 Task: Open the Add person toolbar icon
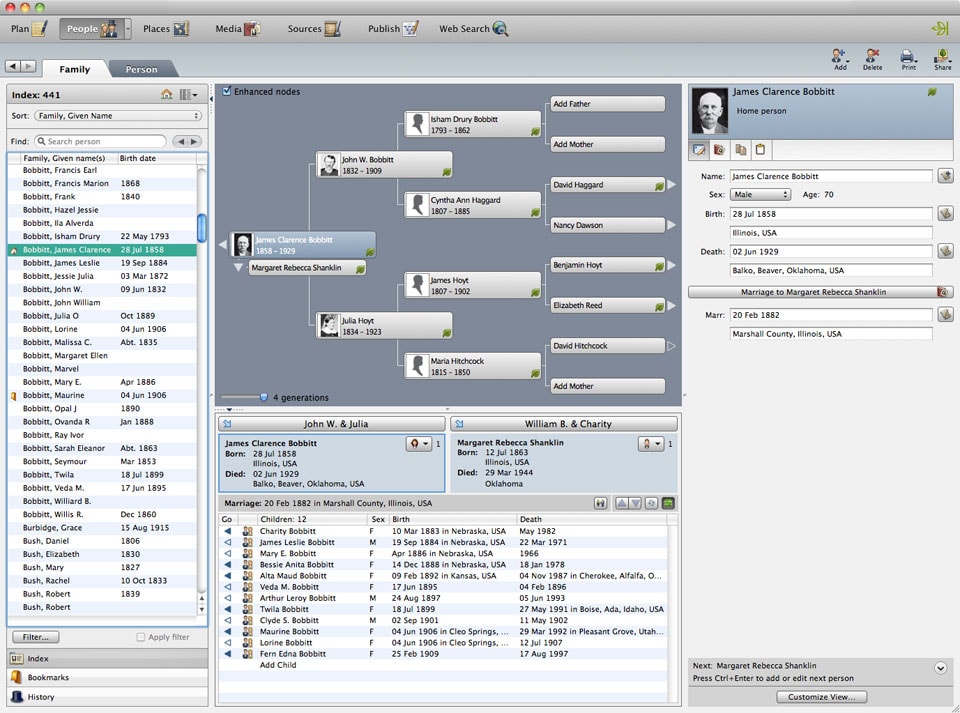click(x=840, y=58)
